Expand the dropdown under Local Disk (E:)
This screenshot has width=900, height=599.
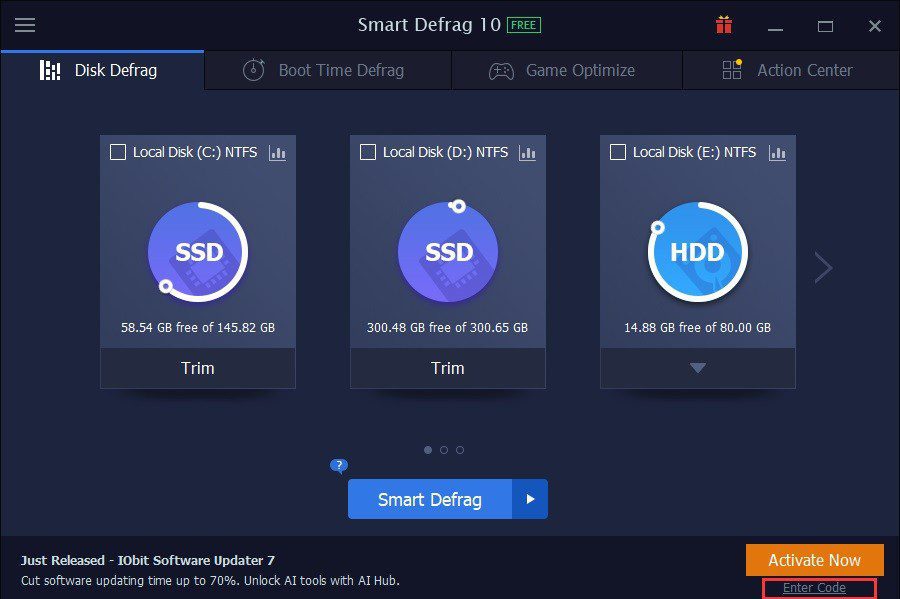tap(698, 368)
